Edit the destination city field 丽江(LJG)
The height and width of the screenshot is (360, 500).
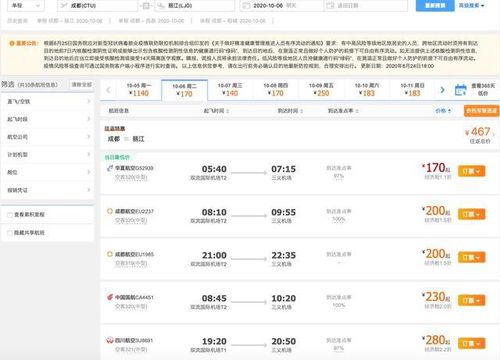click(195, 5)
